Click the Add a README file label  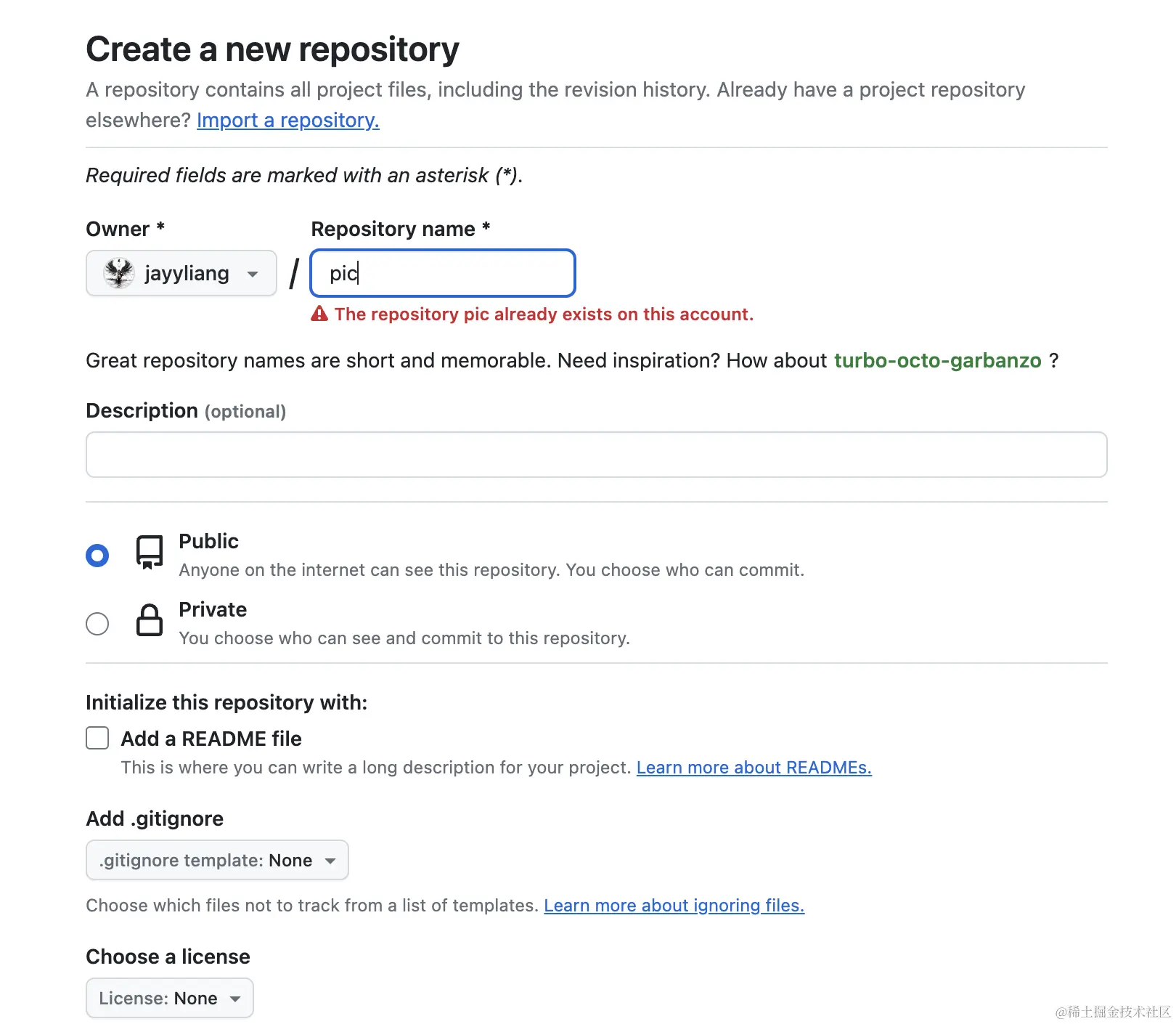coord(211,739)
